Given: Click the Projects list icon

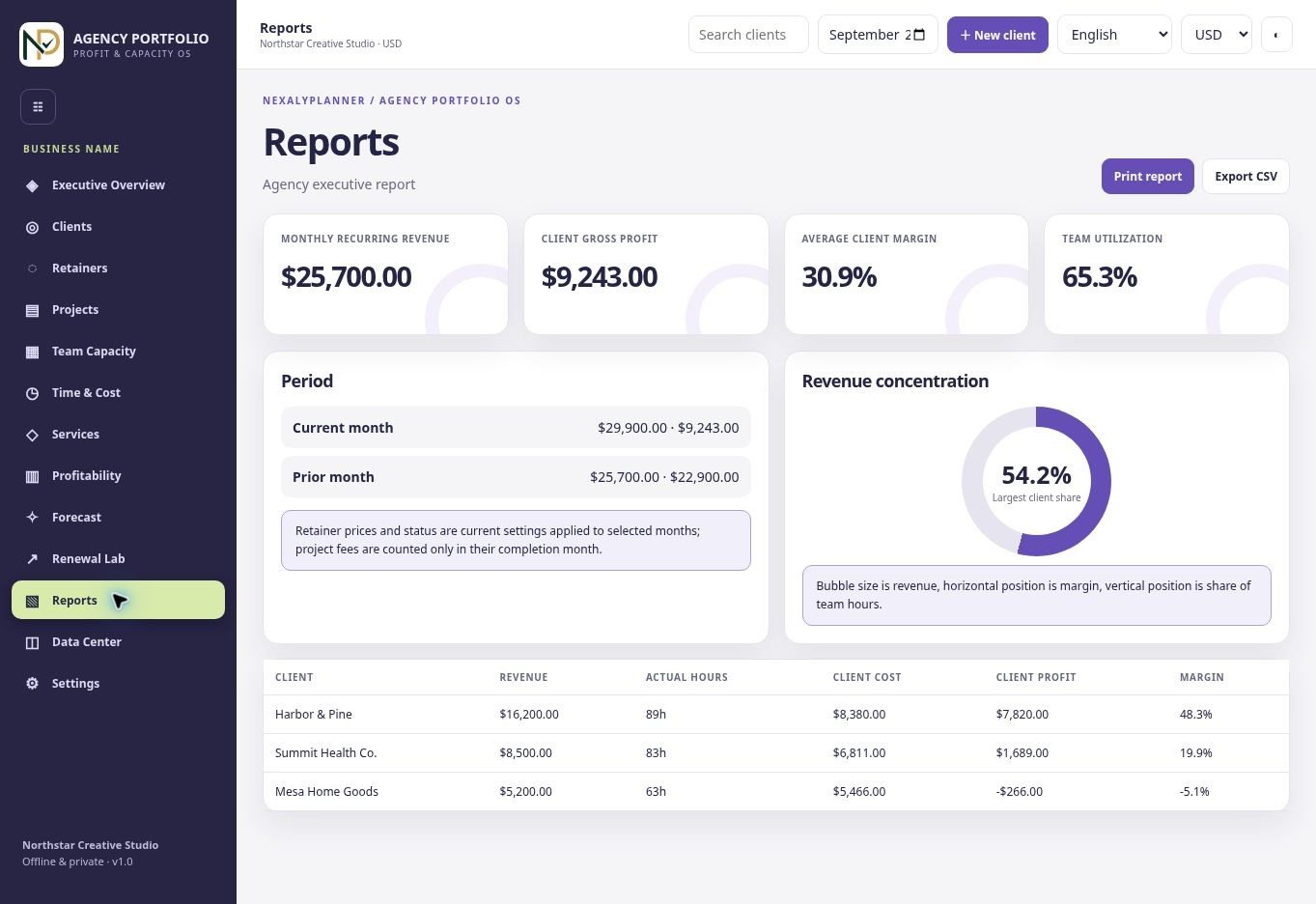Looking at the screenshot, I should (32, 310).
